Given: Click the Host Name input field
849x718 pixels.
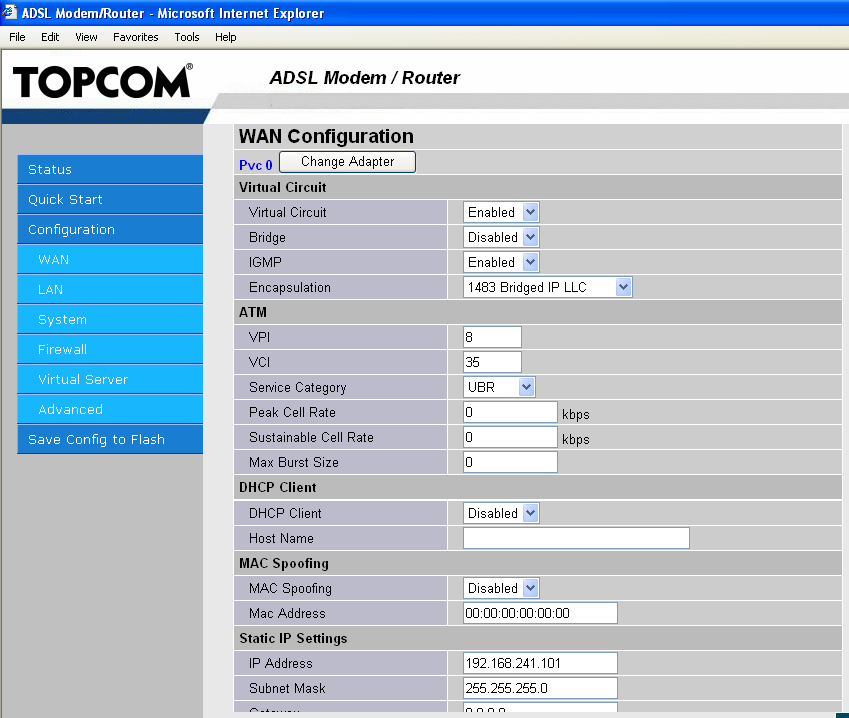Looking at the screenshot, I should pyautogui.click(x=576, y=538).
